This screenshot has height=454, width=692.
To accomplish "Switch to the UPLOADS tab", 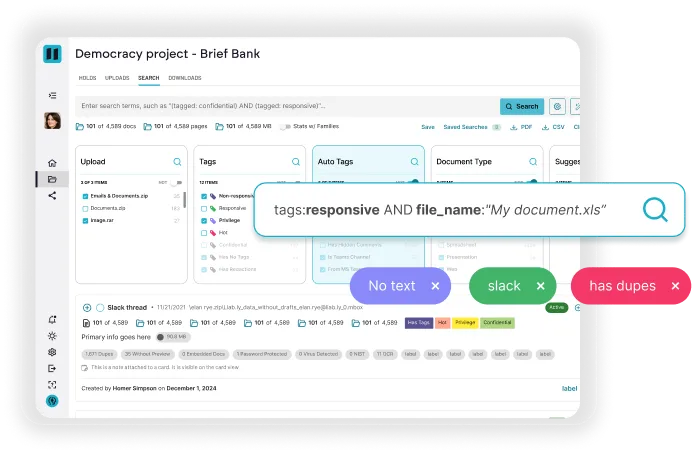I will click(x=117, y=78).
